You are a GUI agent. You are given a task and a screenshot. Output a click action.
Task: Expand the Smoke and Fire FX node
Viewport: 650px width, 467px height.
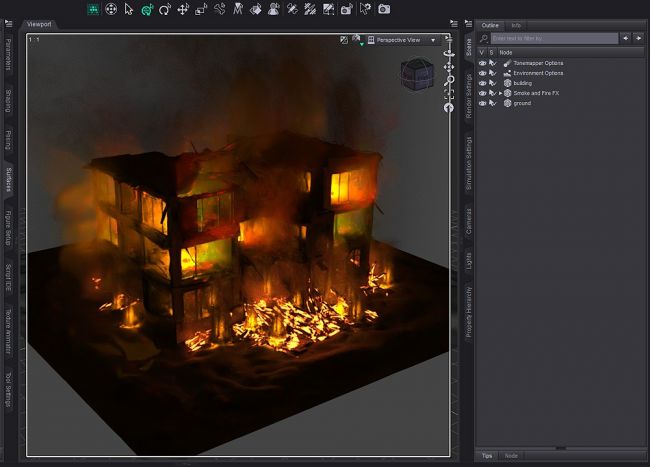click(501, 93)
